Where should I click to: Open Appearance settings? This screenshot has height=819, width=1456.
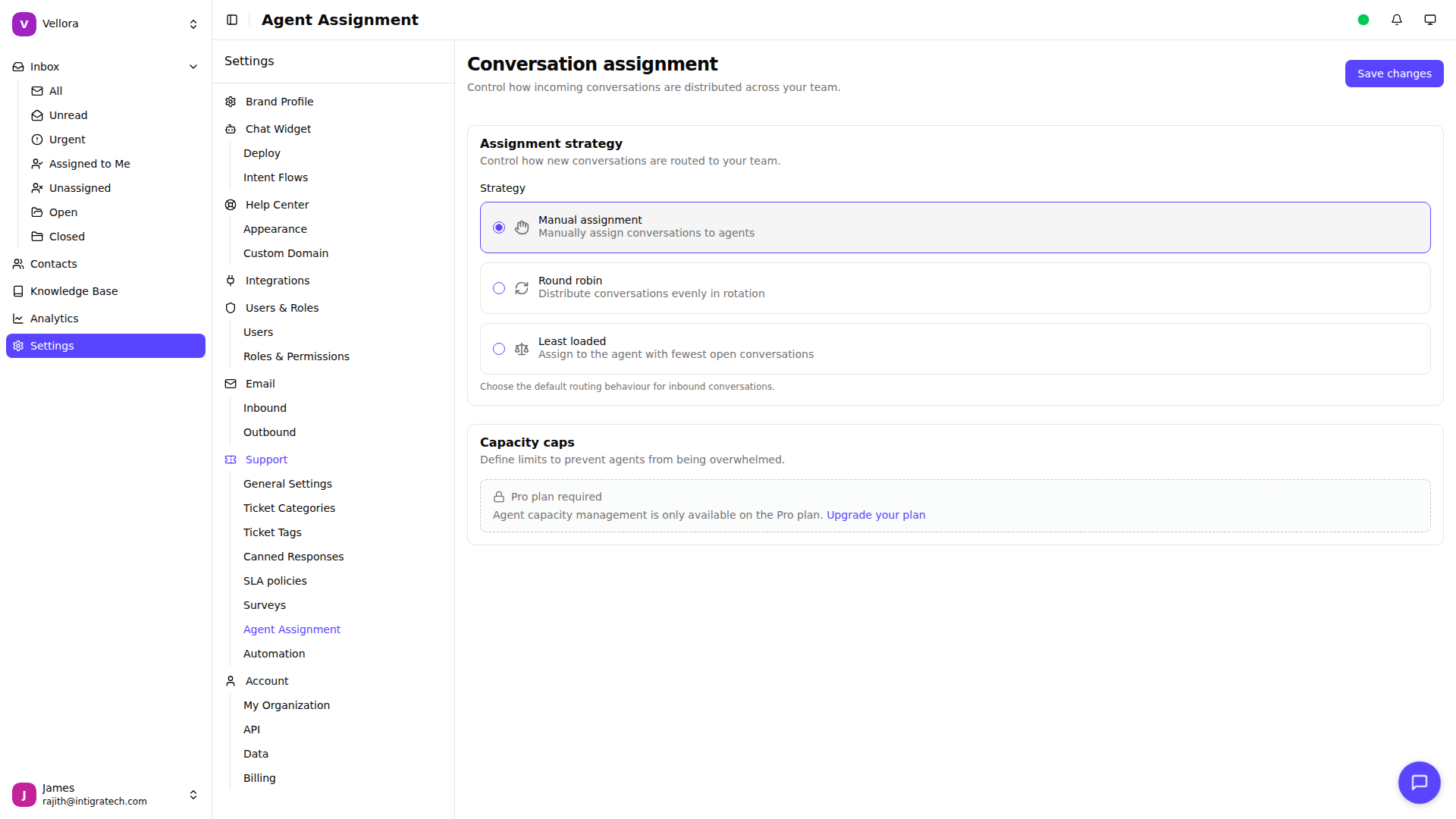[275, 229]
